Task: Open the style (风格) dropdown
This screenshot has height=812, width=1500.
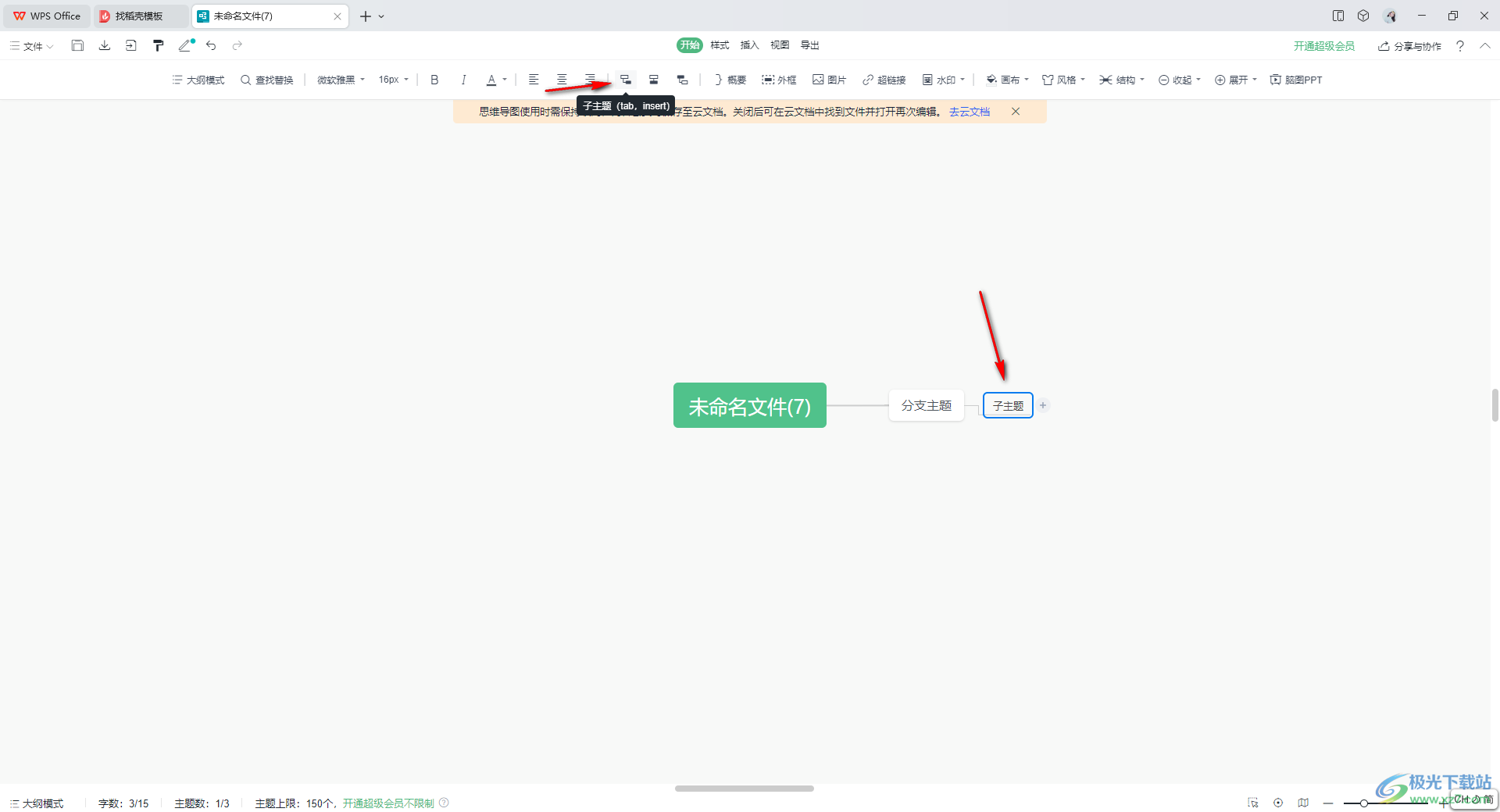Action: point(1063,80)
